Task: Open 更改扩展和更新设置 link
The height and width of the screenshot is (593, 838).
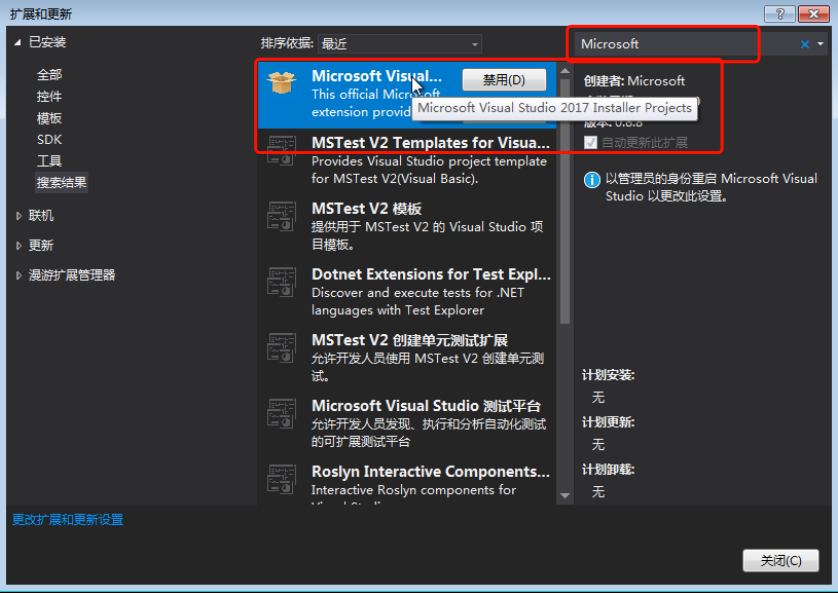Action: coord(68,519)
